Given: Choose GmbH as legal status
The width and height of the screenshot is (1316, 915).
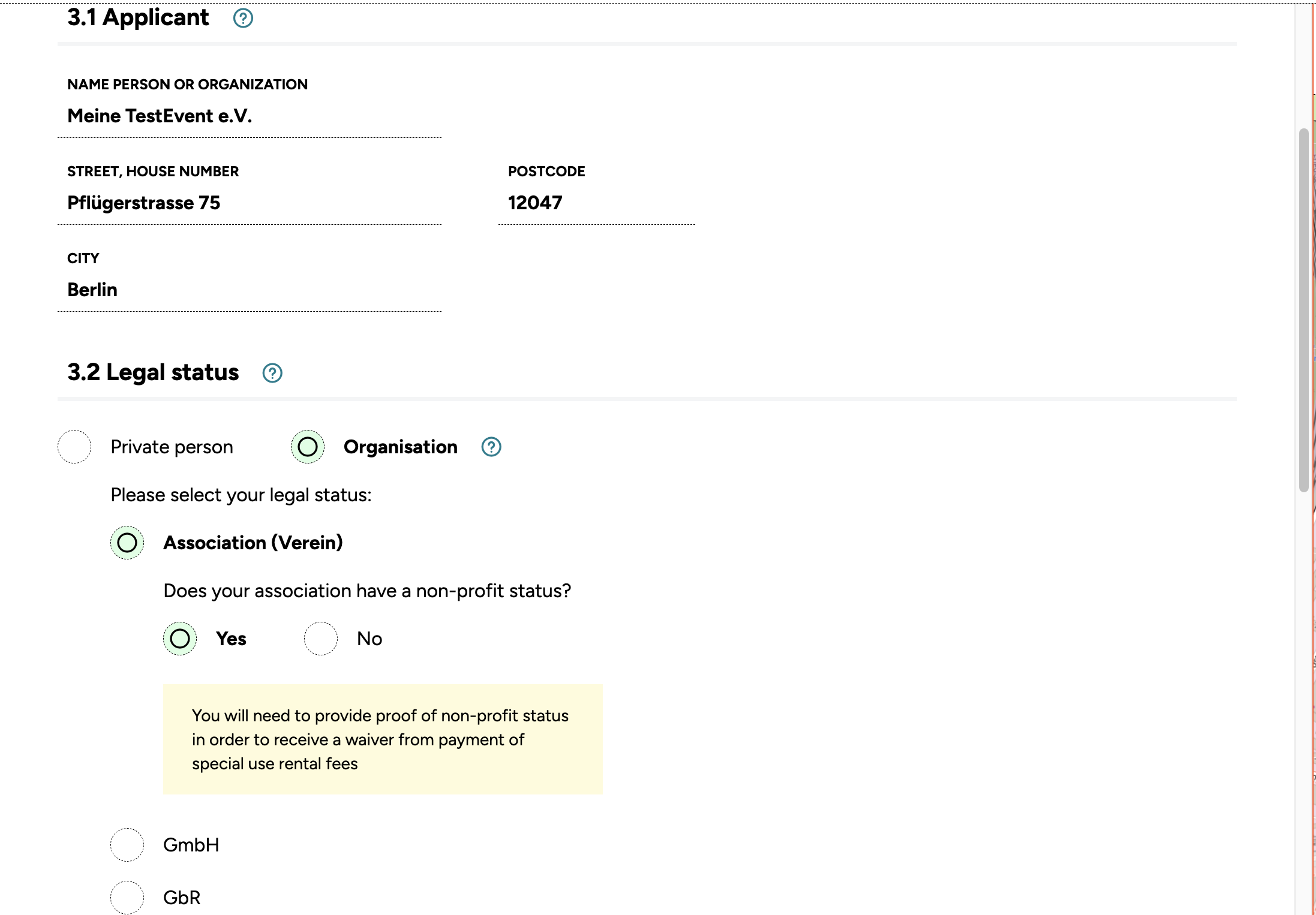Looking at the screenshot, I should 127,845.
